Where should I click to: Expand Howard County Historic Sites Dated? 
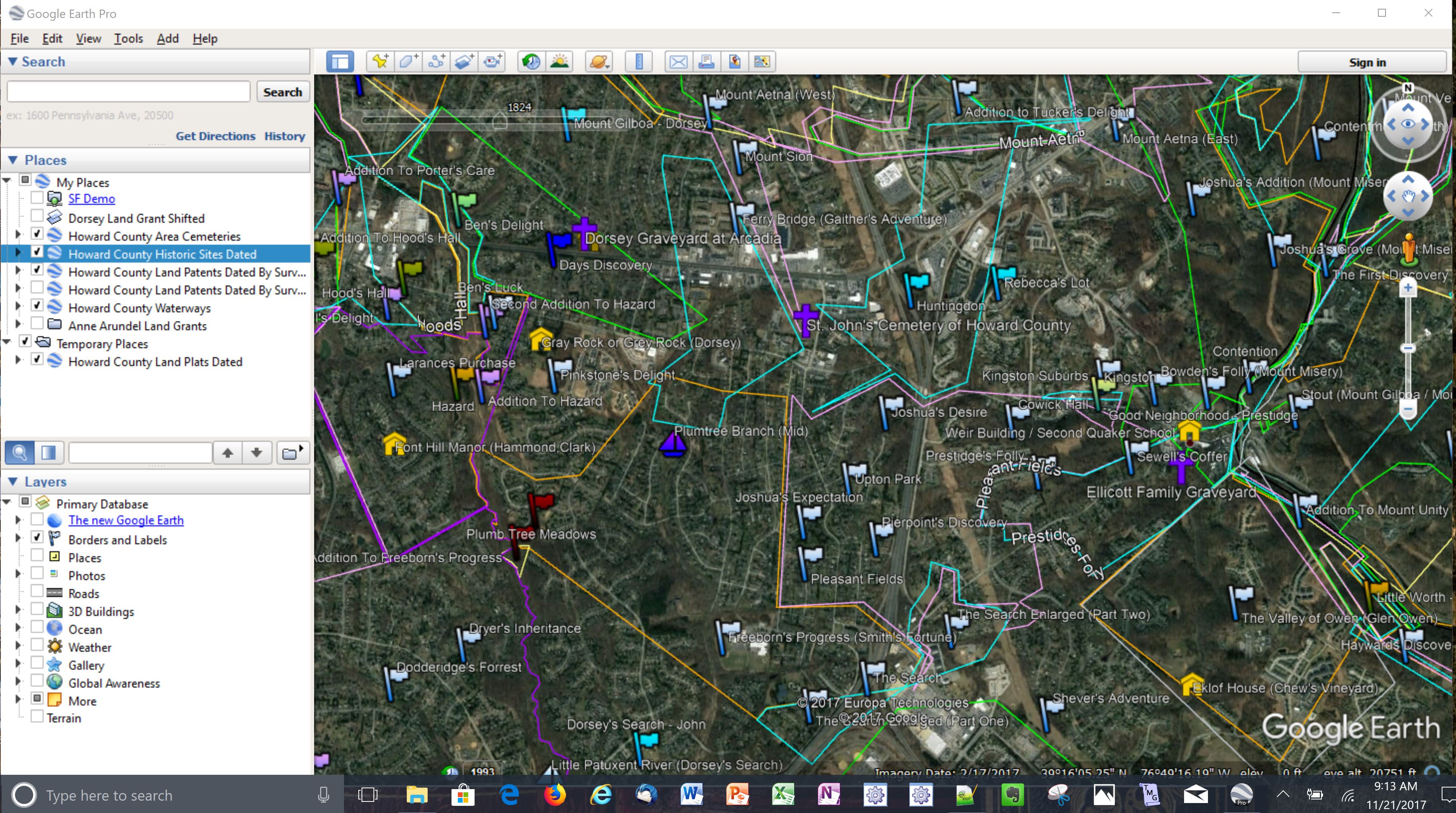click(x=18, y=252)
